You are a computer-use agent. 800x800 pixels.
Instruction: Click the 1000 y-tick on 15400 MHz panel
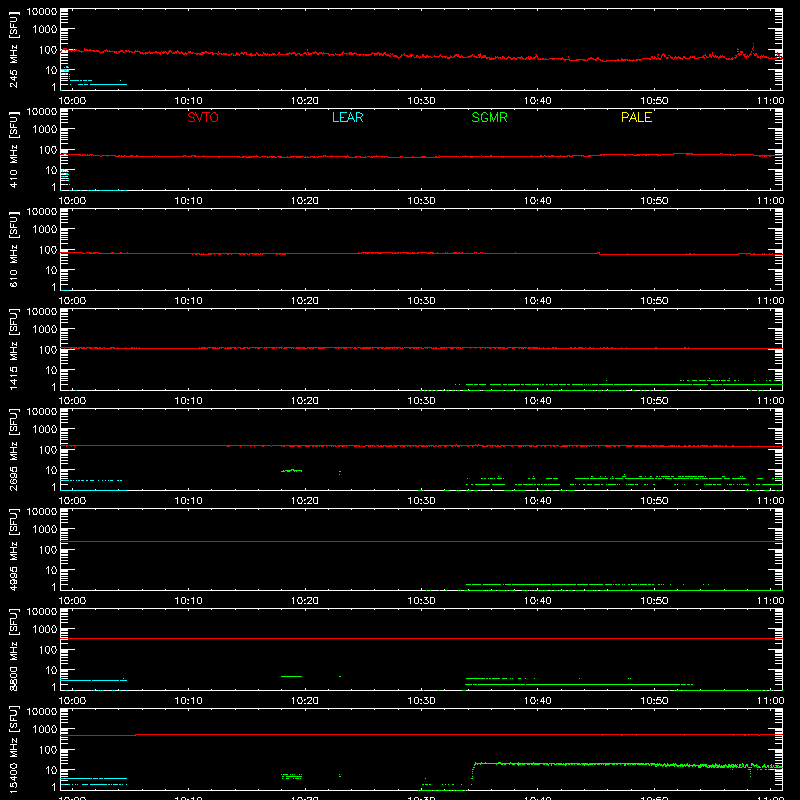45,729
